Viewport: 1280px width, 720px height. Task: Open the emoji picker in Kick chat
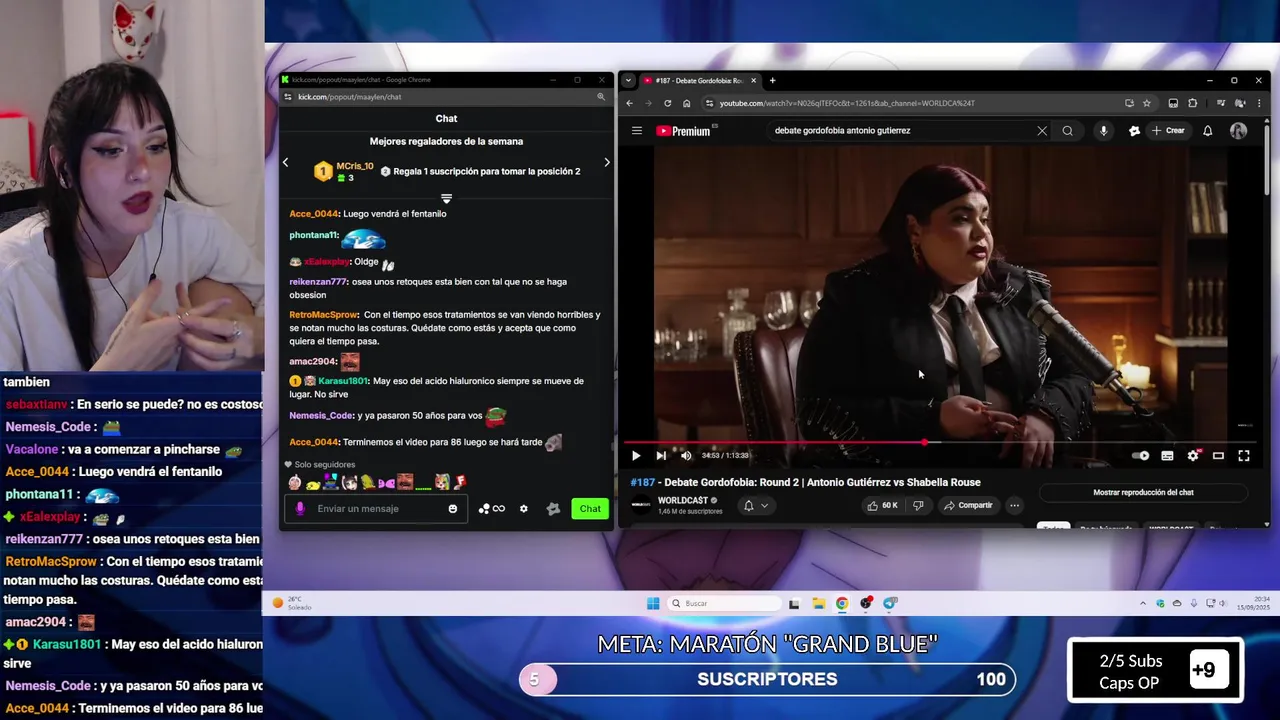click(452, 509)
